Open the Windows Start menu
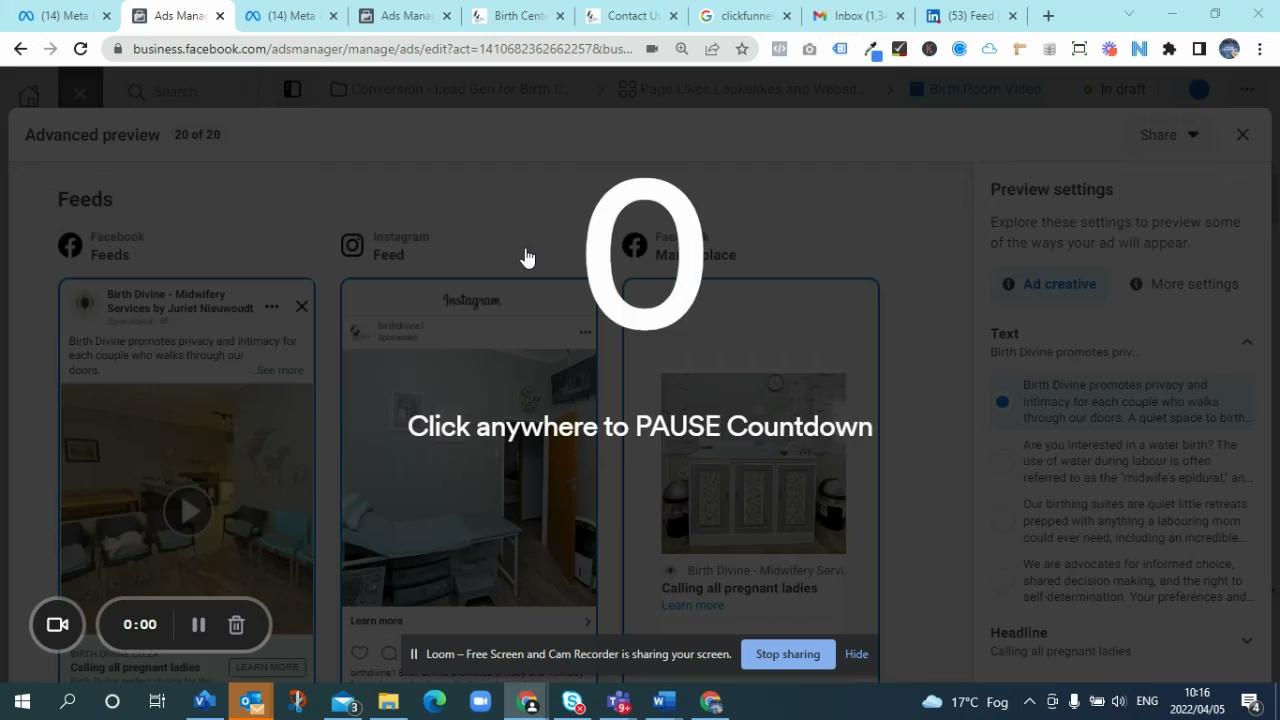The width and height of the screenshot is (1280, 720). tap(22, 701)
